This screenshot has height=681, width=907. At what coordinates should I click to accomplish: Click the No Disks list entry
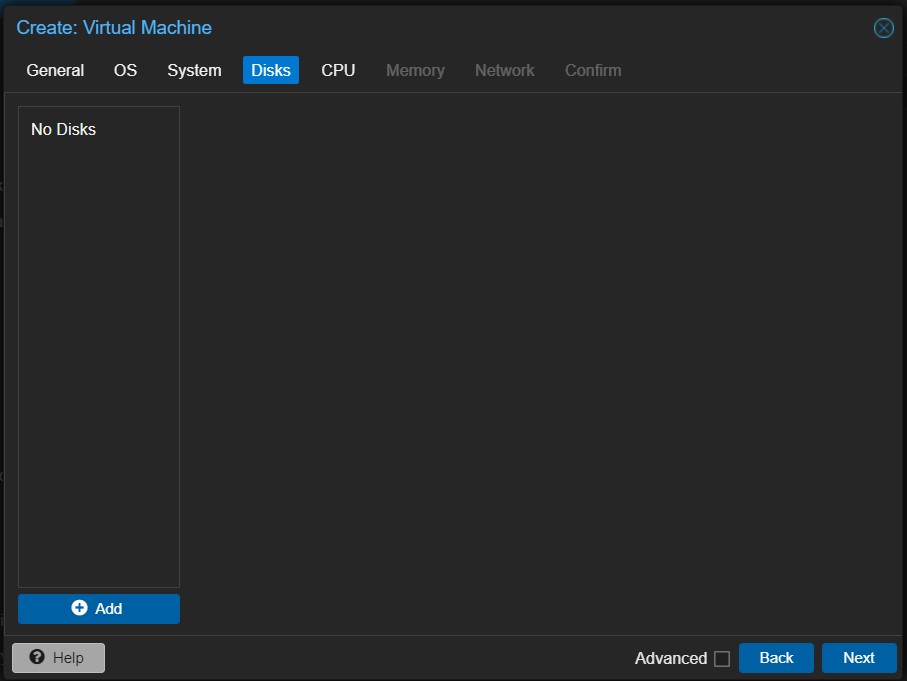(x=64, y=129)
